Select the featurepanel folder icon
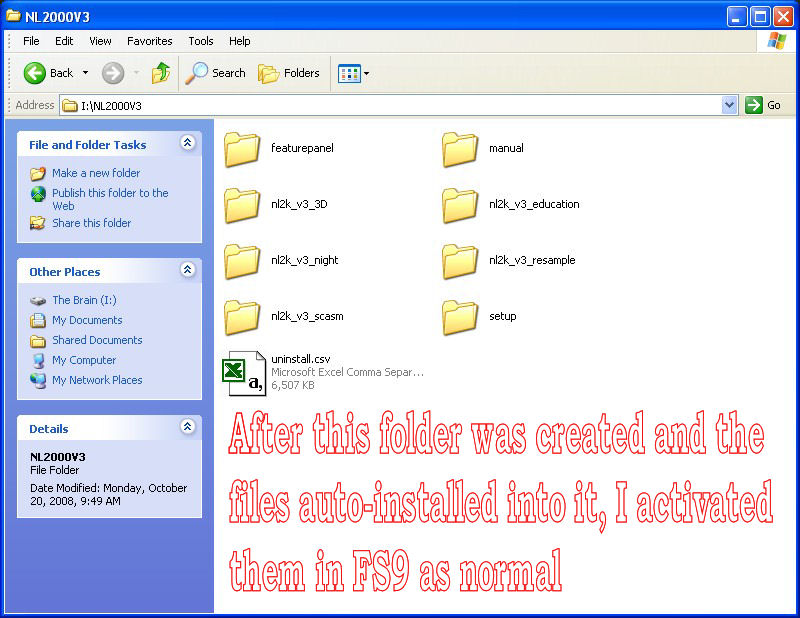 [242, 149]
